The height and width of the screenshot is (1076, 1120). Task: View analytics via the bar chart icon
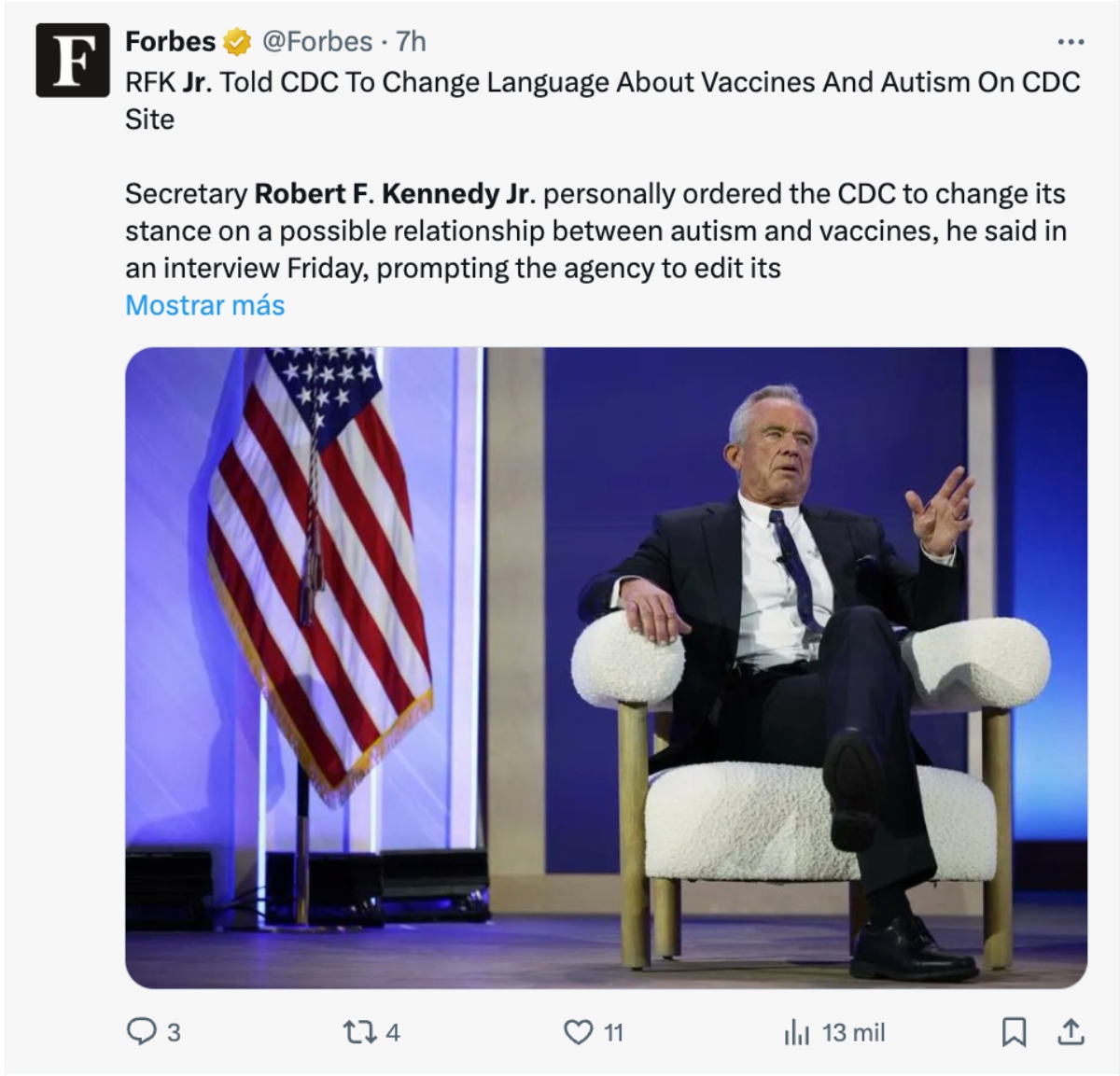pos(796,1032)
